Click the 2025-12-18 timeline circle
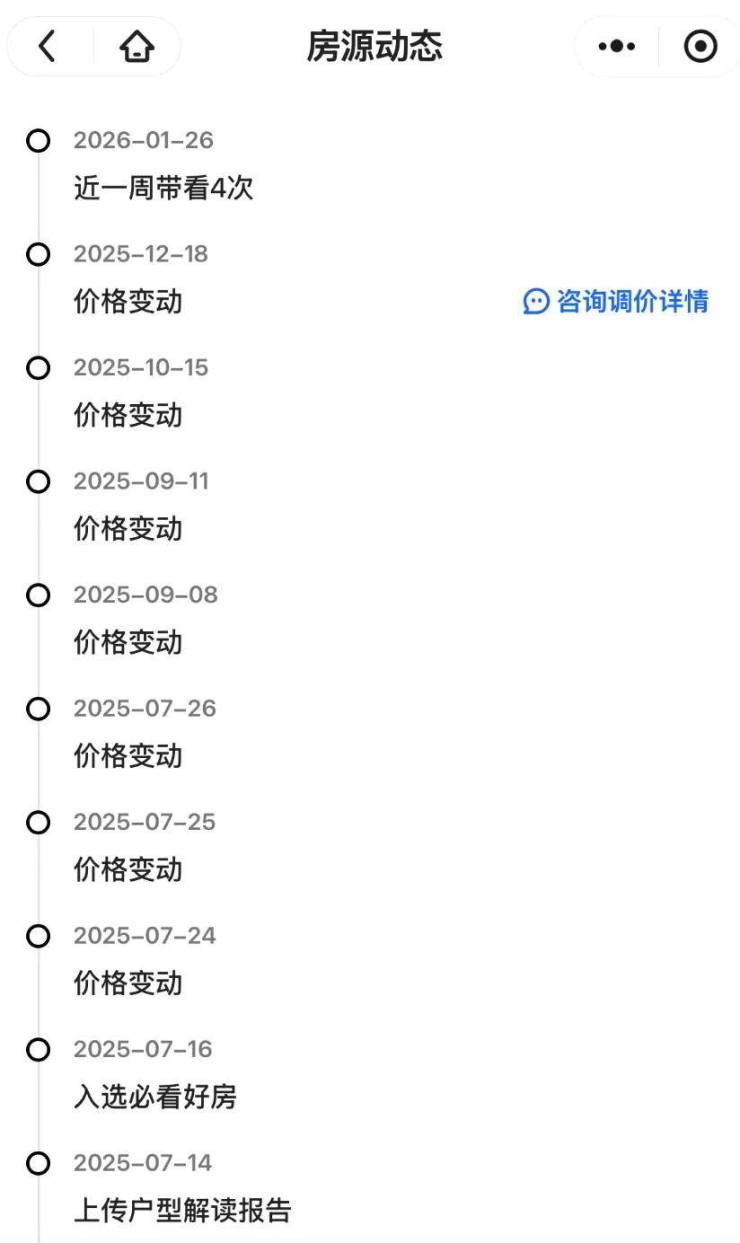This screenshot has height=1243, width=740. click(38, 255)
